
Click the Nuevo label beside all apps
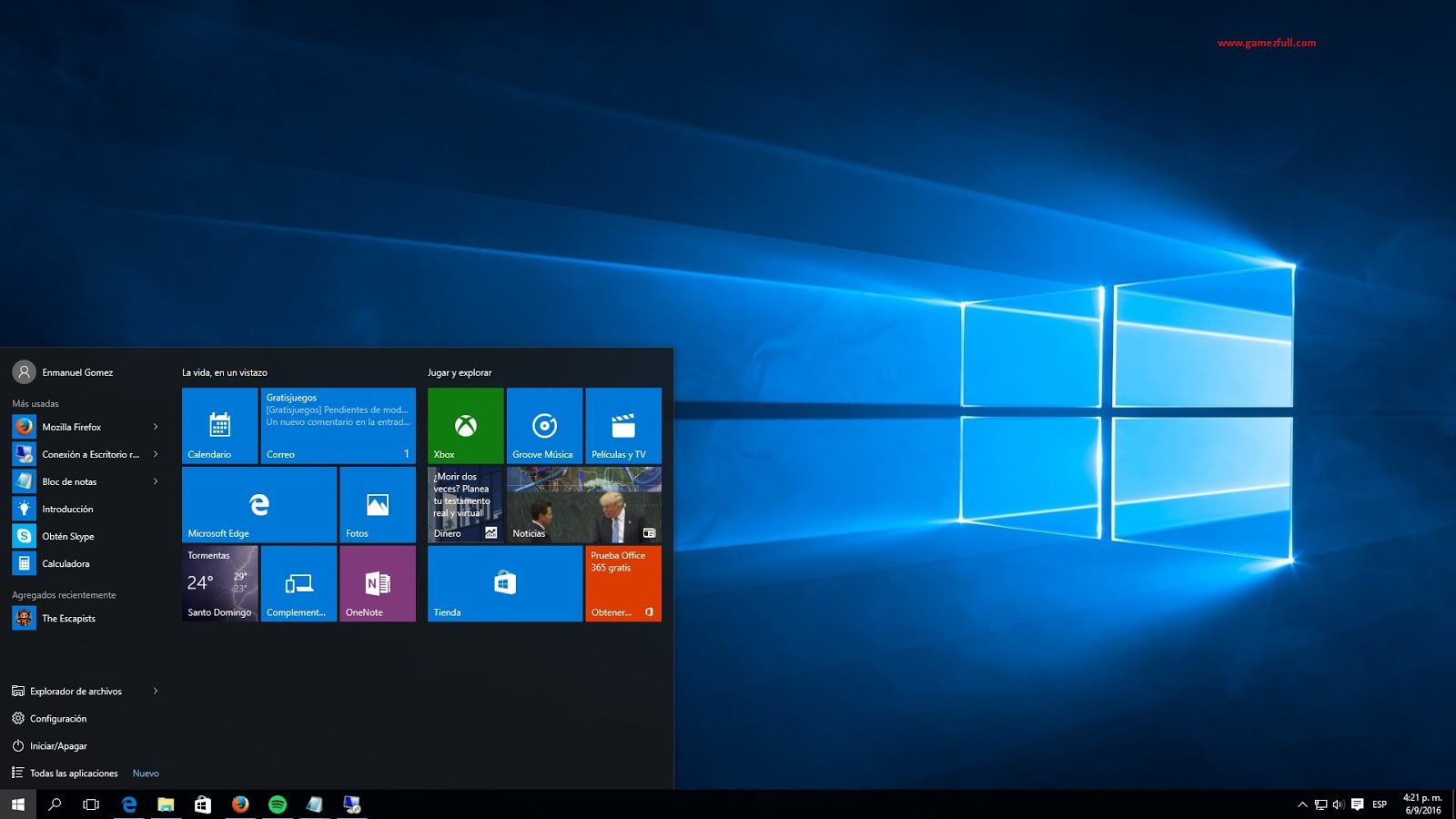(146, 773)
